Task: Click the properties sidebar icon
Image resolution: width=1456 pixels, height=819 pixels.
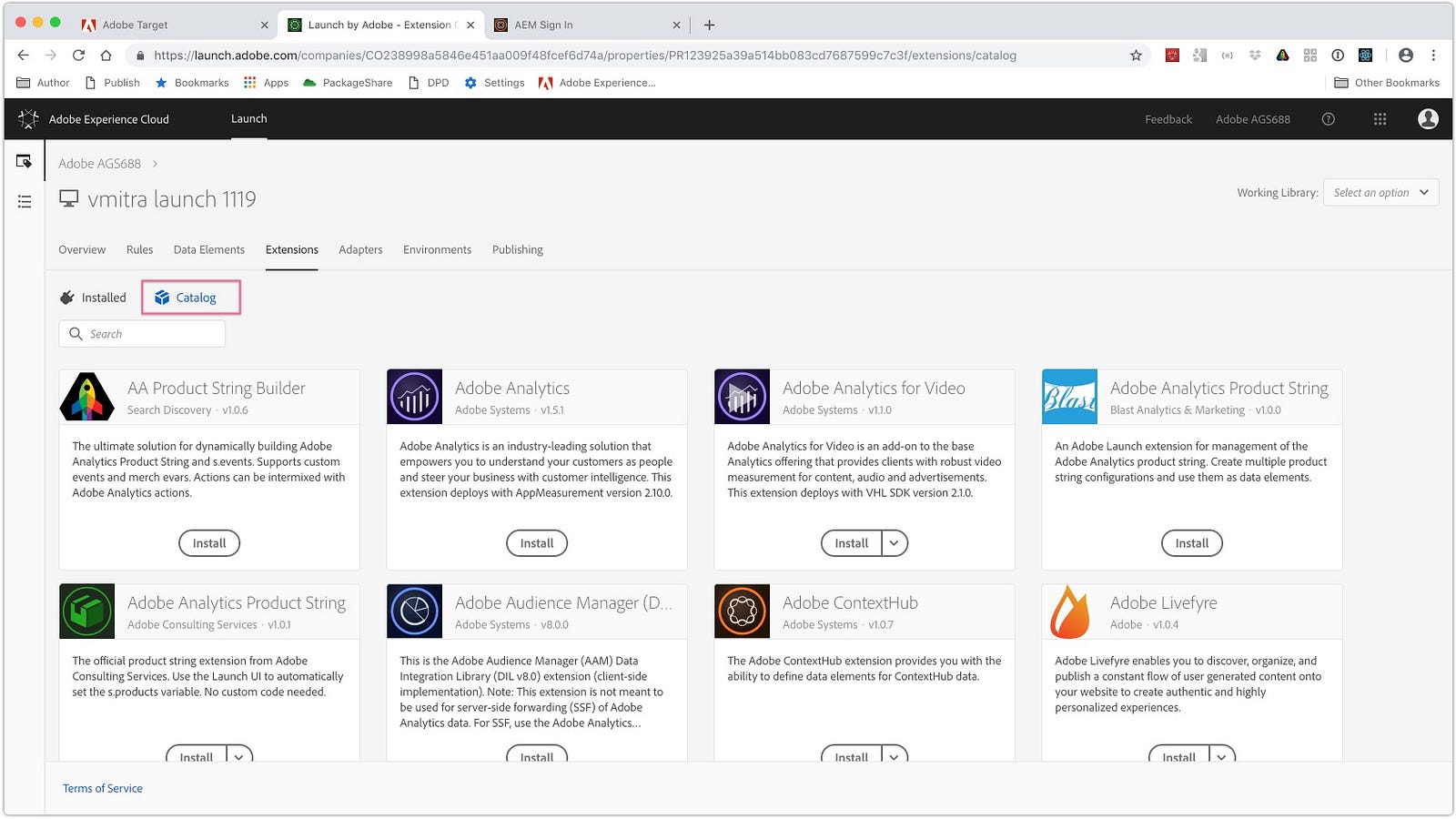Action: [x=25, y=161]
